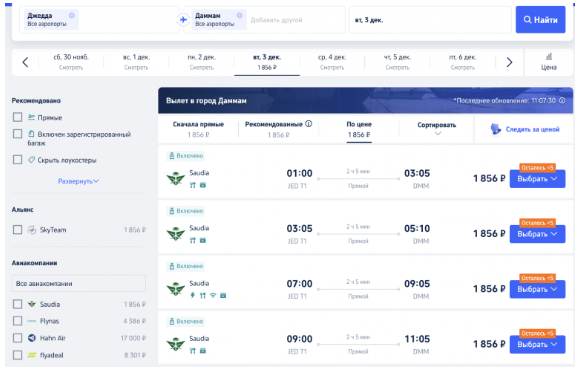Click power outlet icon on 07:00 flight
This screenshot has width=577, height=372.
pos(192,295)
